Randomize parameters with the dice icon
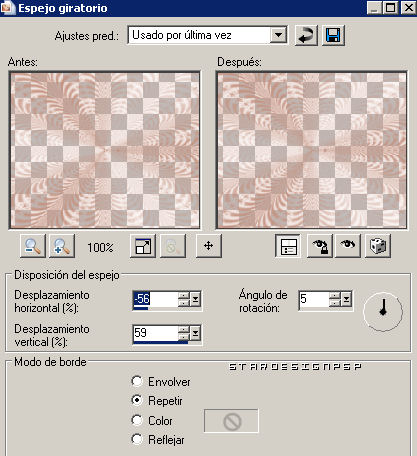Screen dimensions: 417x456 click(x=378, y=246)
